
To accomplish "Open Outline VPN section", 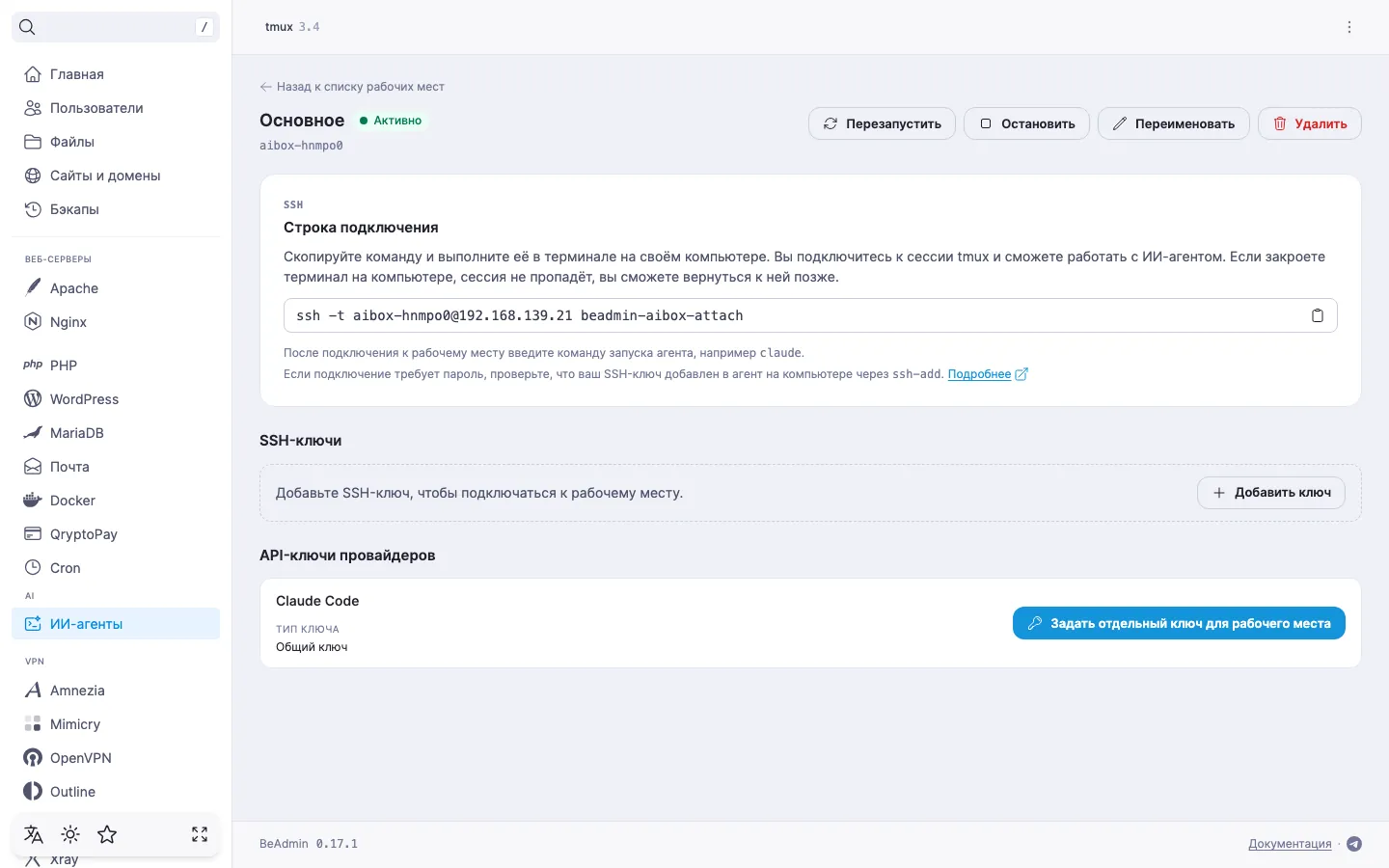I will 116,792.
